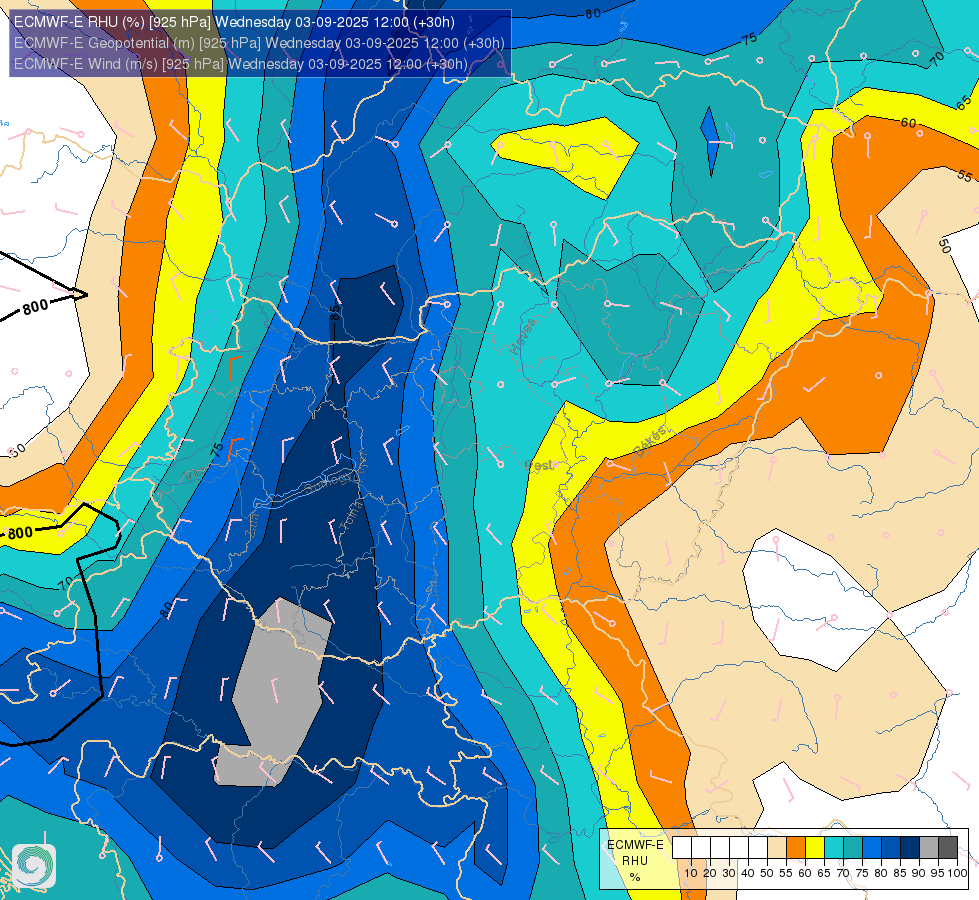The height and width of the screenshot is (900, 979).
Task: Click the '65' contour label on the map
Action: coord(963,102)
